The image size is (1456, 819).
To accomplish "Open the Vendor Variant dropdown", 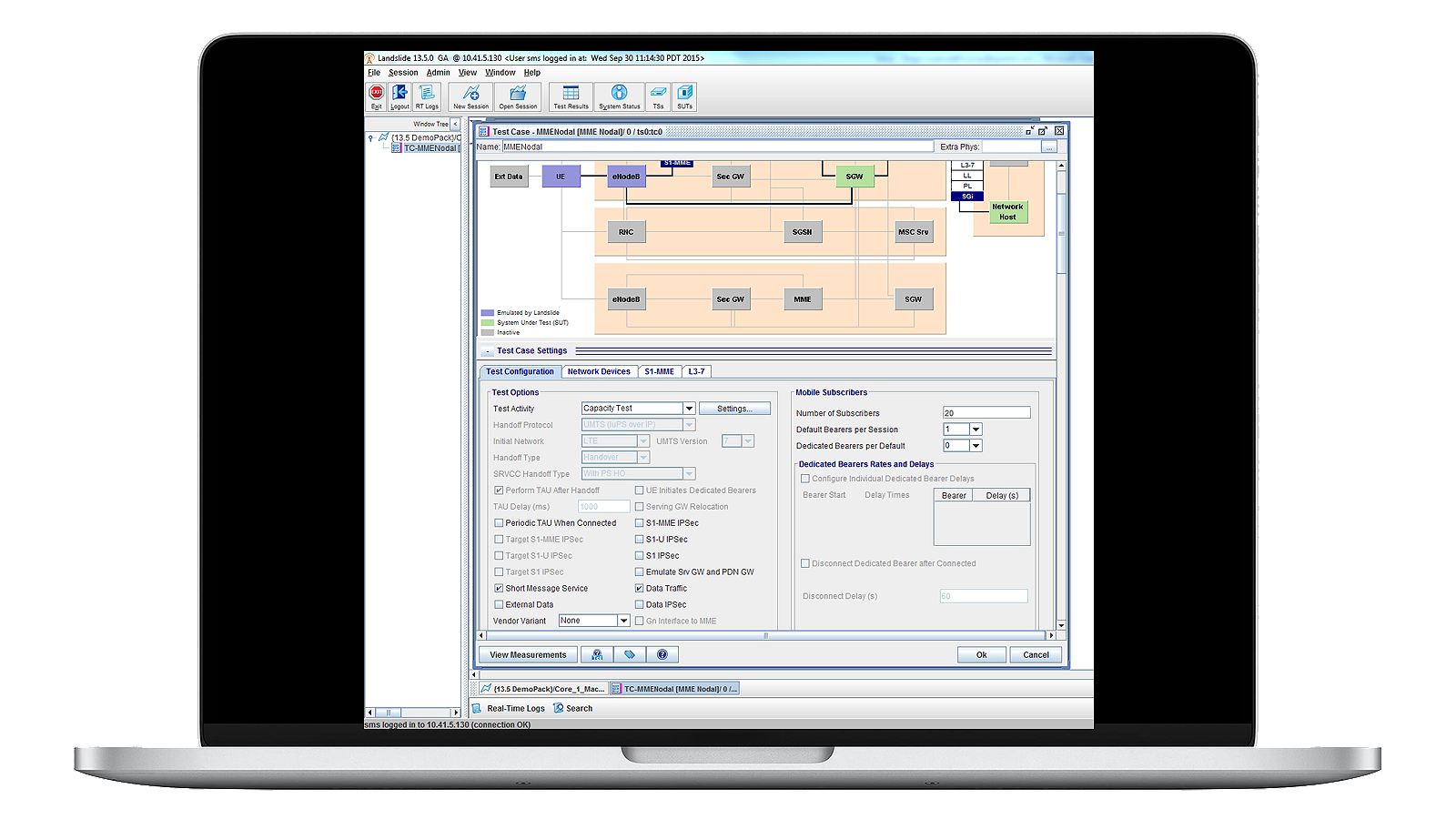I will [623, 621].
